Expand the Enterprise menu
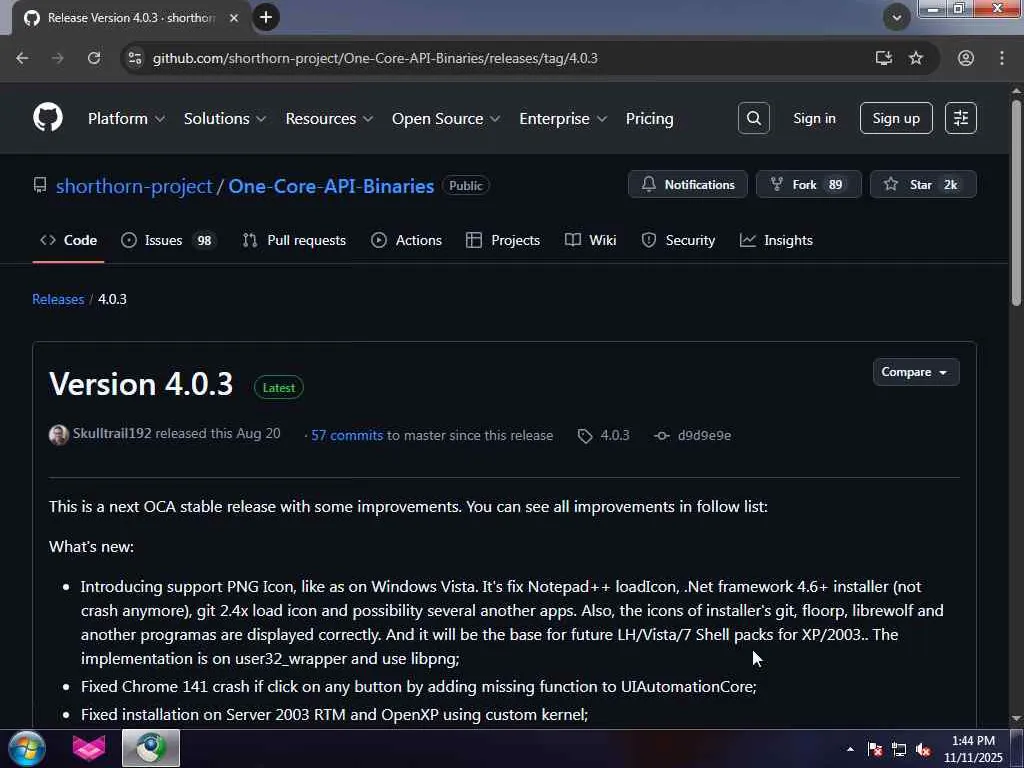 563,119
